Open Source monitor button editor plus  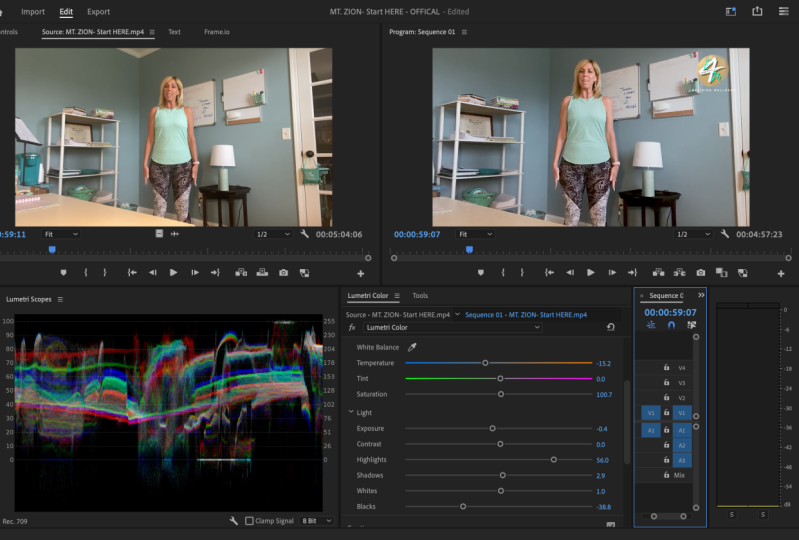(x=361, y=274)
